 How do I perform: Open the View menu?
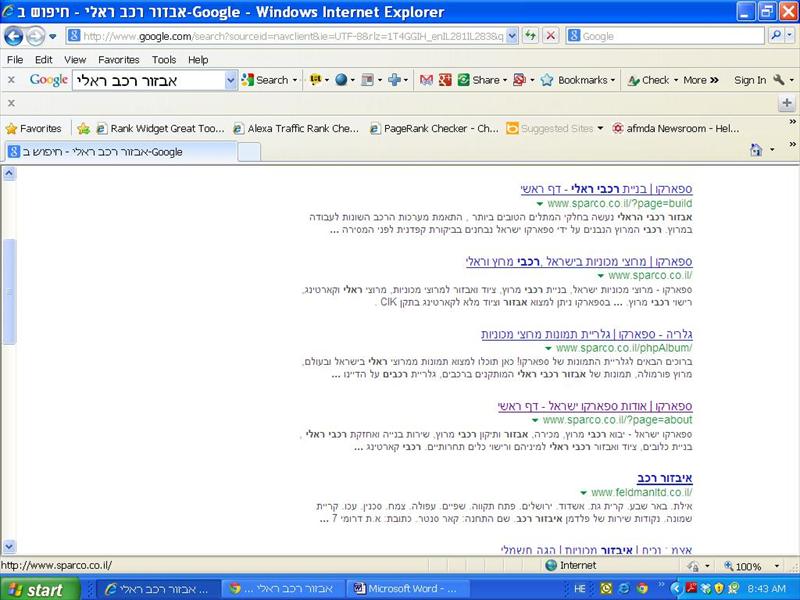[x=75, y=60]
